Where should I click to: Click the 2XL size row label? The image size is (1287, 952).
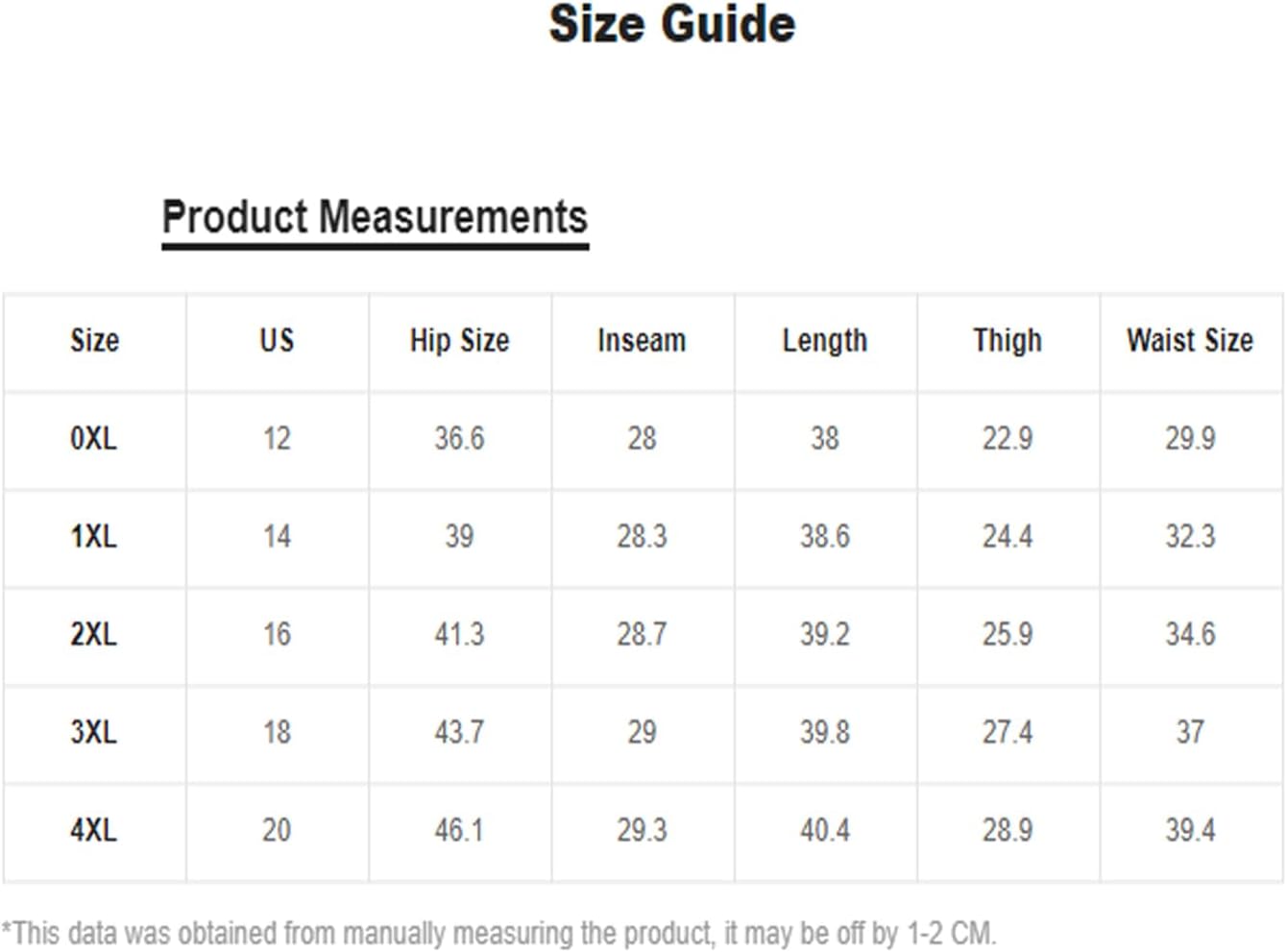pos(93,634)
